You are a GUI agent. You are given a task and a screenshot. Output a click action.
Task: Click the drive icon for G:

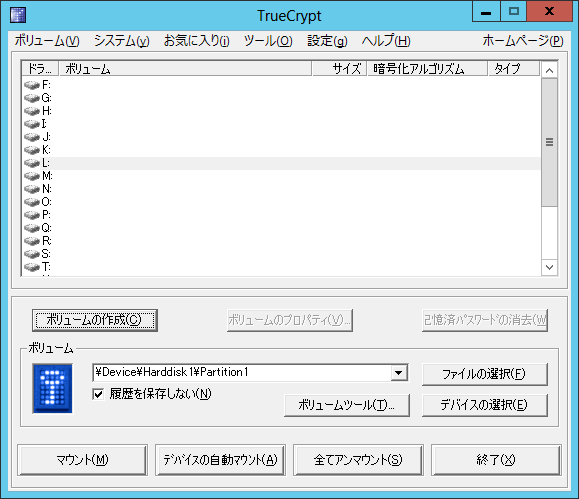point(32,98)
